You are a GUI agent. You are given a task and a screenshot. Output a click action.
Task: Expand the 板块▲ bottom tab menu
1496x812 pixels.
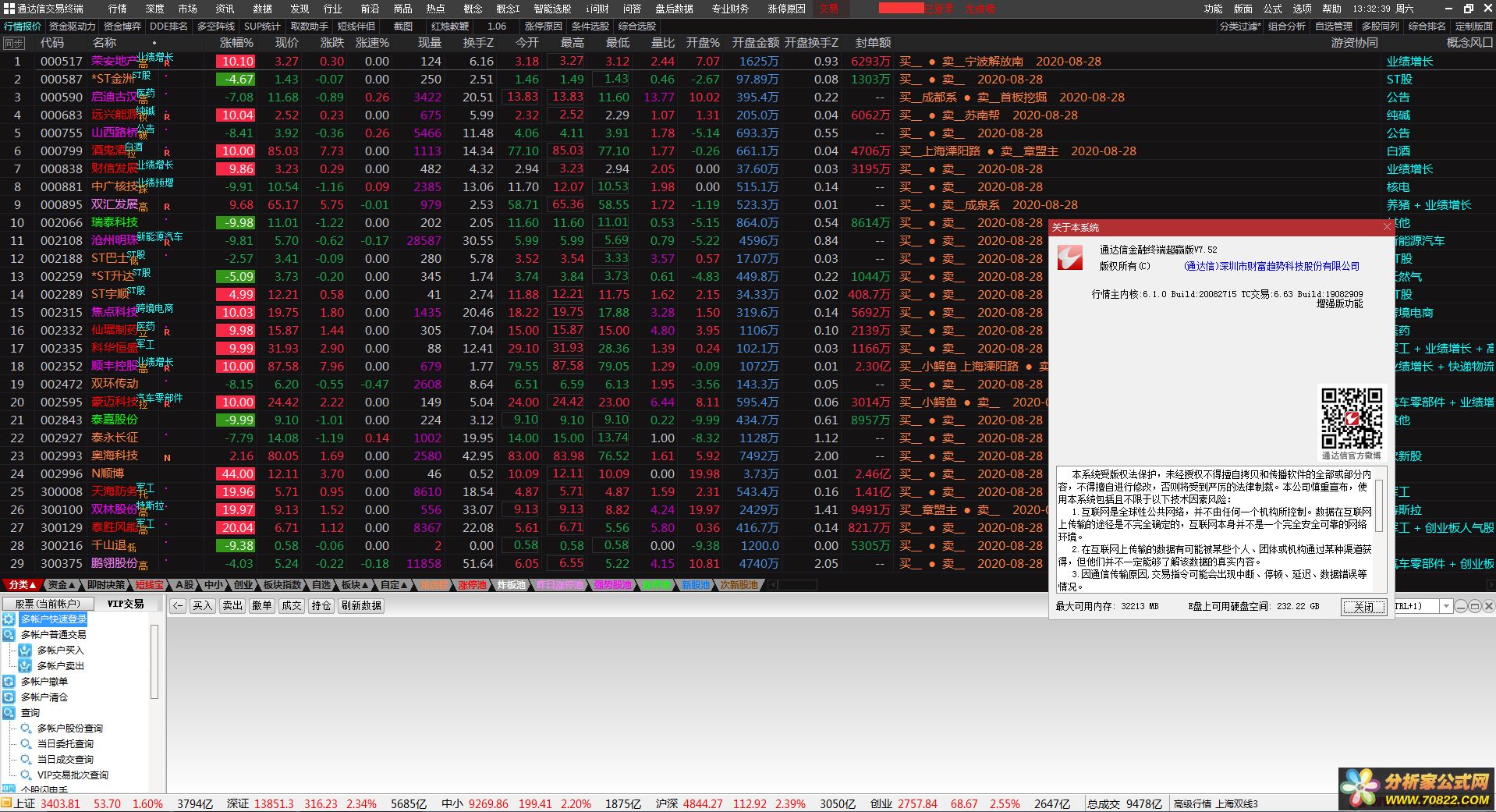click(x=355, y=584)
